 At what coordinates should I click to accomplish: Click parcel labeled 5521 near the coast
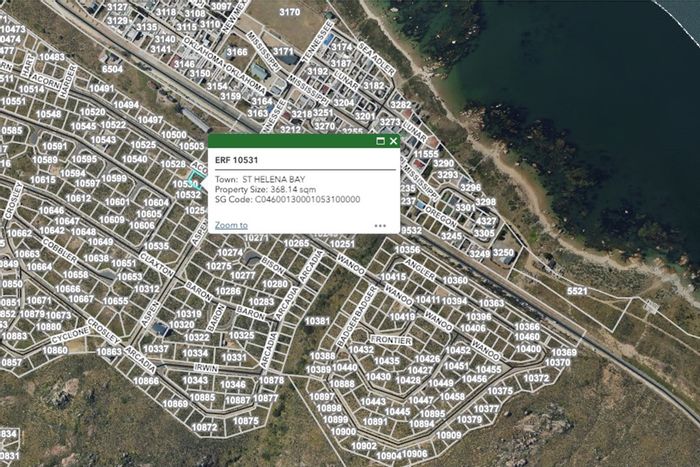(x=577, y=291)
